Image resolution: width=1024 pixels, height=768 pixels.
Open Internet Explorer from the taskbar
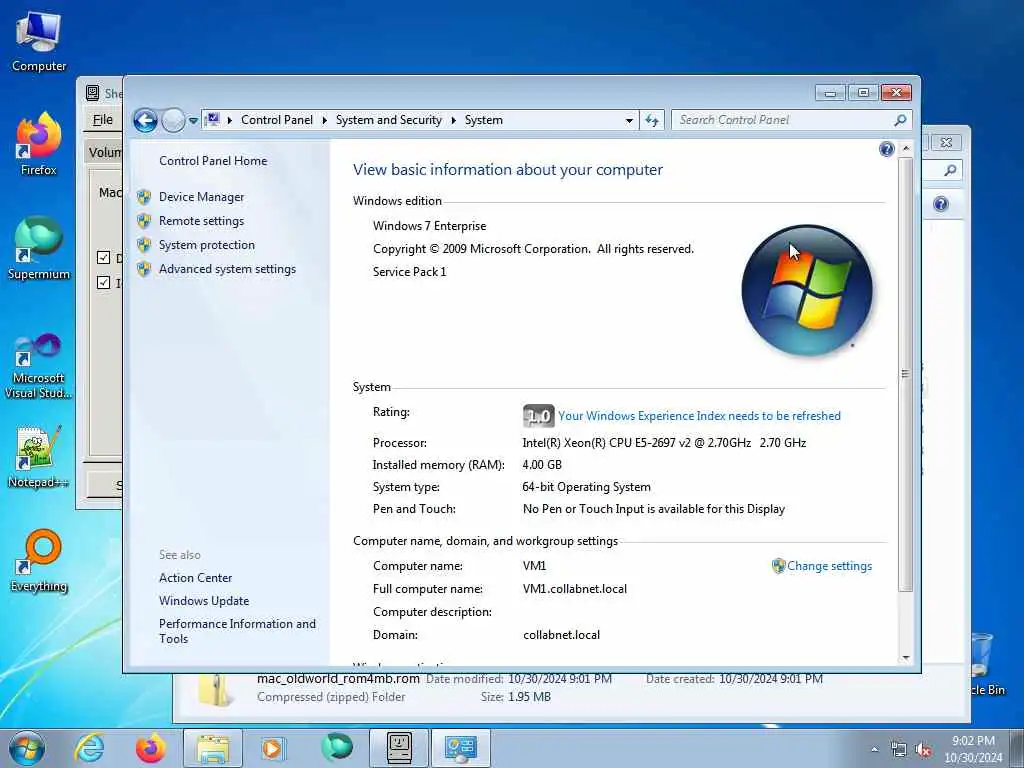pos(89,748)
